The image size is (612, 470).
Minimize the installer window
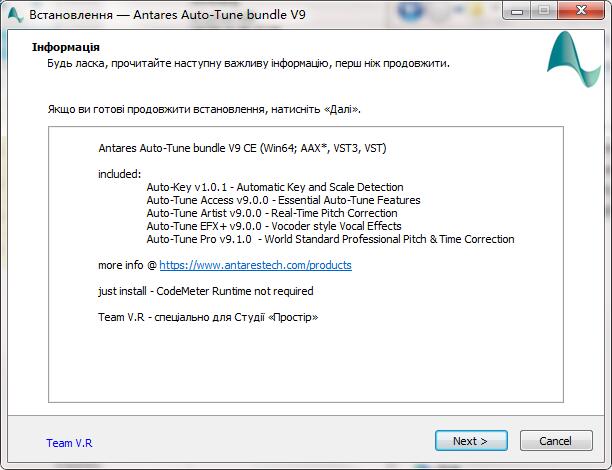(x=517, y=10)
